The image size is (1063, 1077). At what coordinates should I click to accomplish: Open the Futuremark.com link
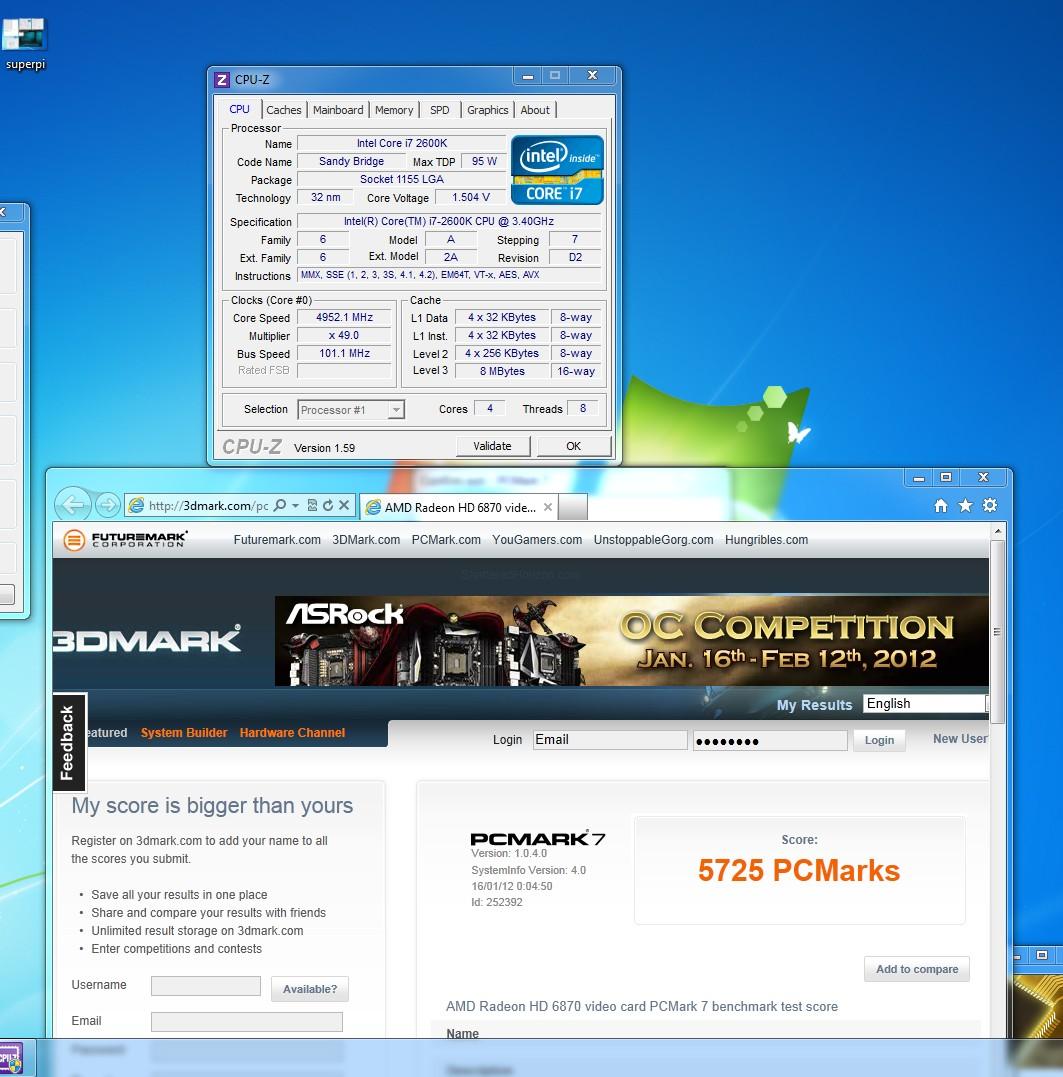click(x=277, y=540)
